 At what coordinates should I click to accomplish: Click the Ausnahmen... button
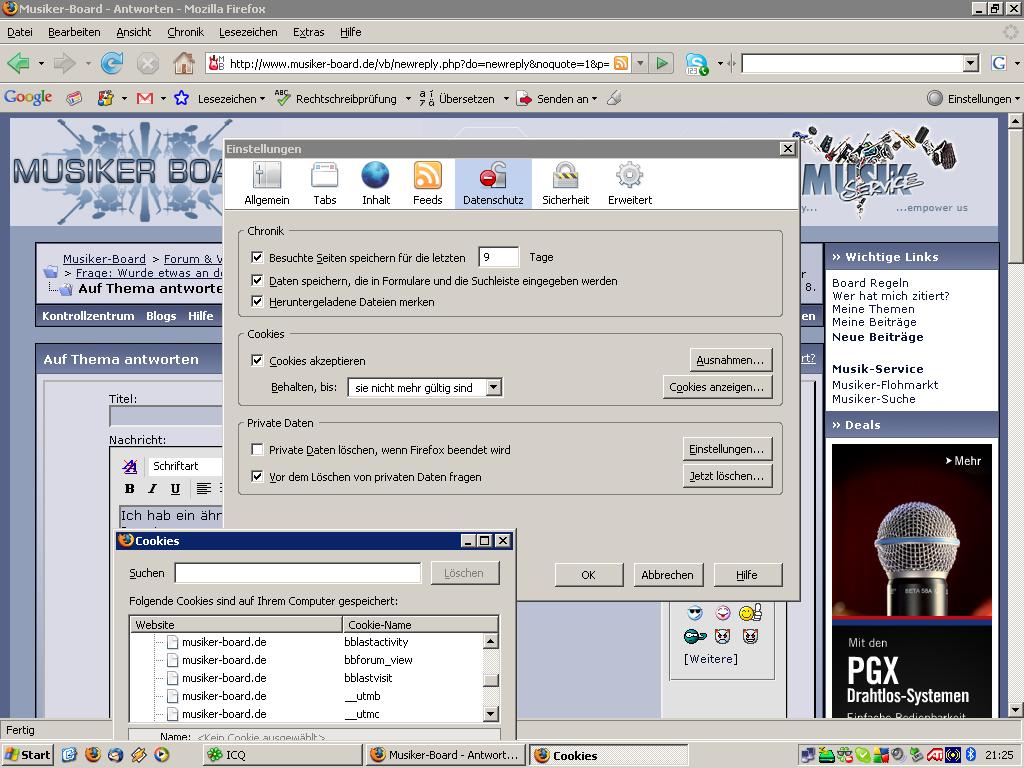click(x=731, y=360)
